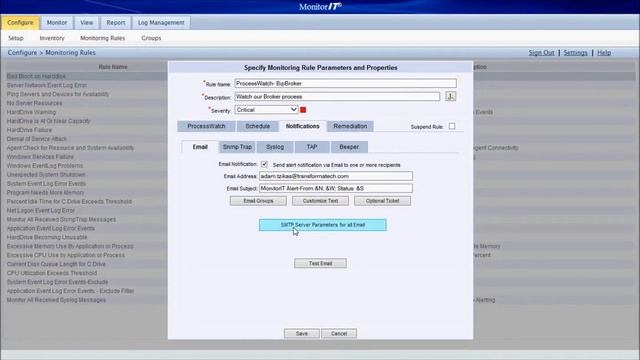Go to the Inventory submenu

coord(52,38)
